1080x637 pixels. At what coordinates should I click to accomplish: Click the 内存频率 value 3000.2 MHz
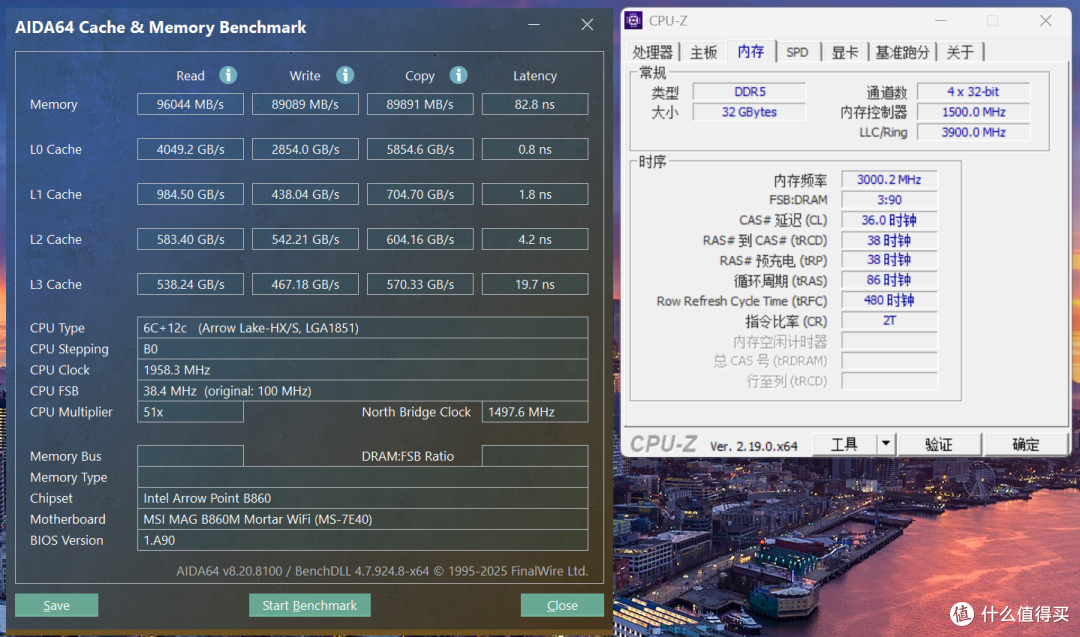pyautogui.click(x=889, y=180)
